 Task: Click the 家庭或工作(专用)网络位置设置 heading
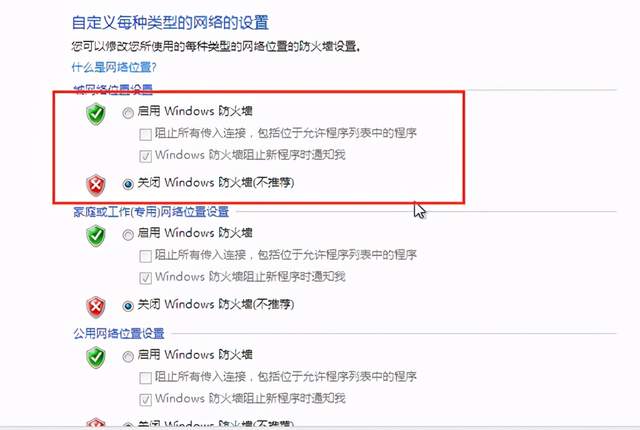(x=151, y=211)
